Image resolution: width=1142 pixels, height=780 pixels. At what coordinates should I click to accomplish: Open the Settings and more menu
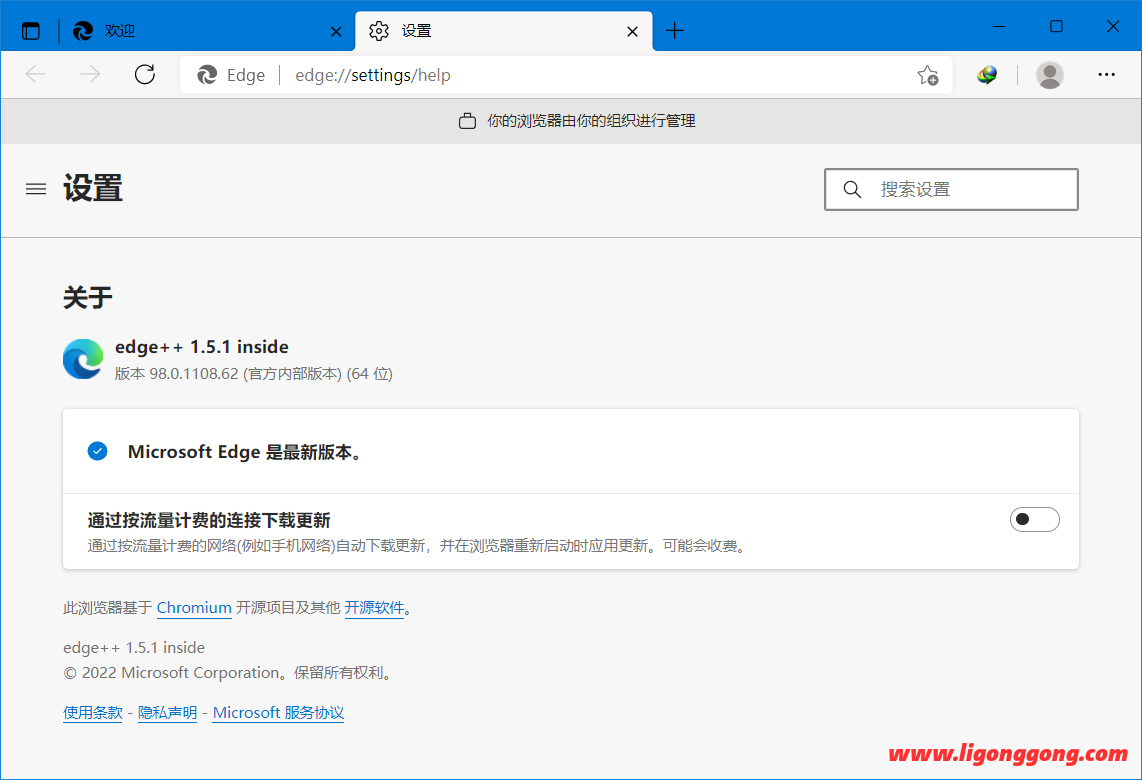click(x=1106, y=74)
